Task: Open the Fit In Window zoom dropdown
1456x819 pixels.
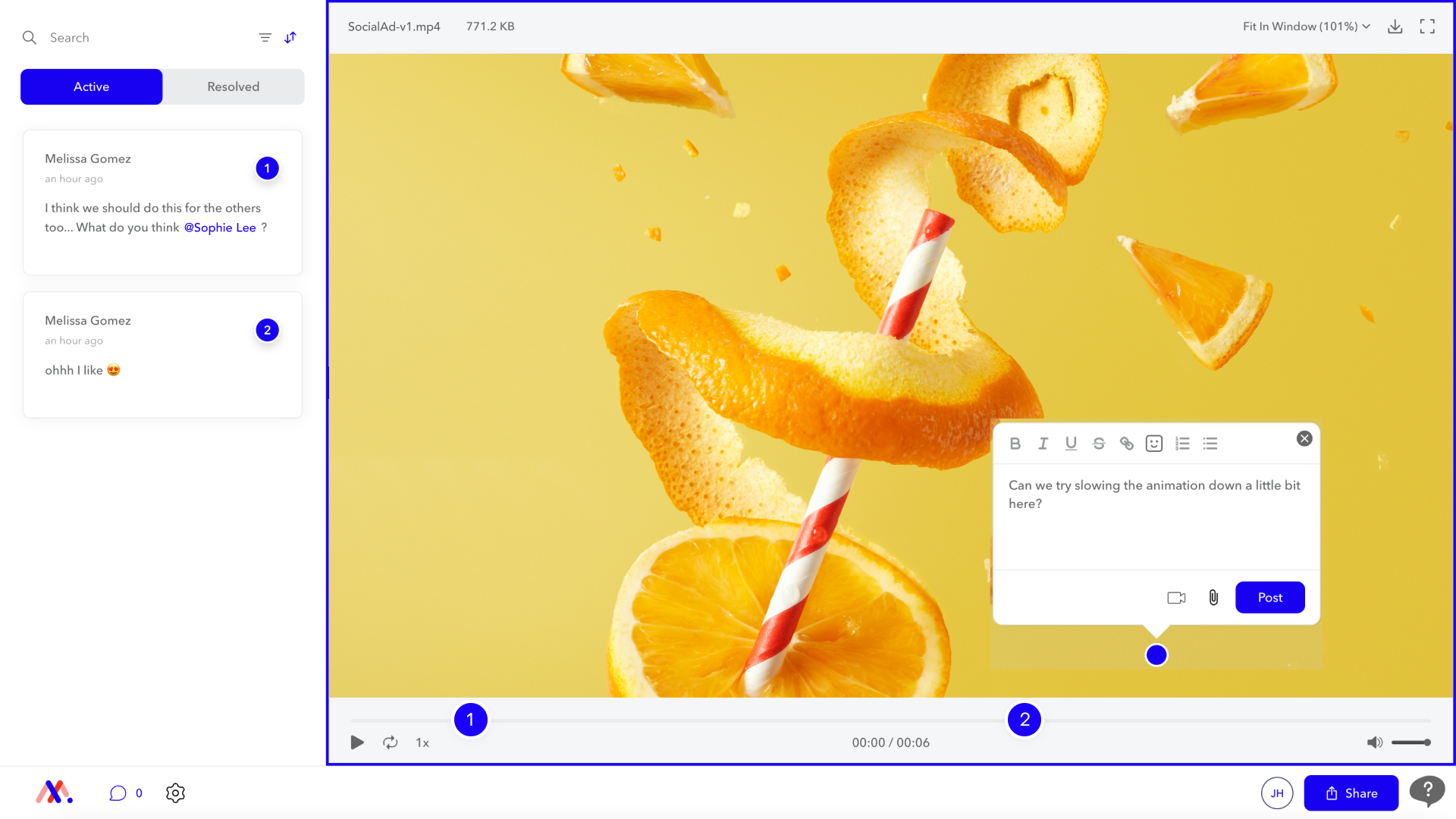Action: (x=1305, y=26)
